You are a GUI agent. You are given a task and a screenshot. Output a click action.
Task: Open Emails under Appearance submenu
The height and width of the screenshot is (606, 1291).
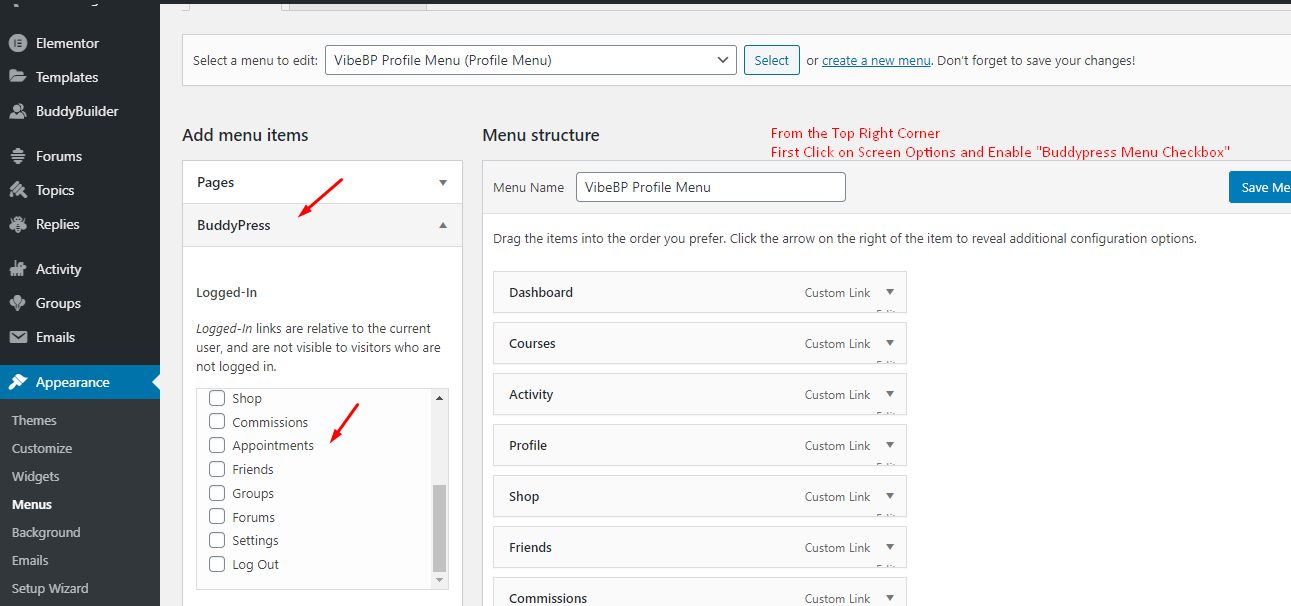pos(30,560)
